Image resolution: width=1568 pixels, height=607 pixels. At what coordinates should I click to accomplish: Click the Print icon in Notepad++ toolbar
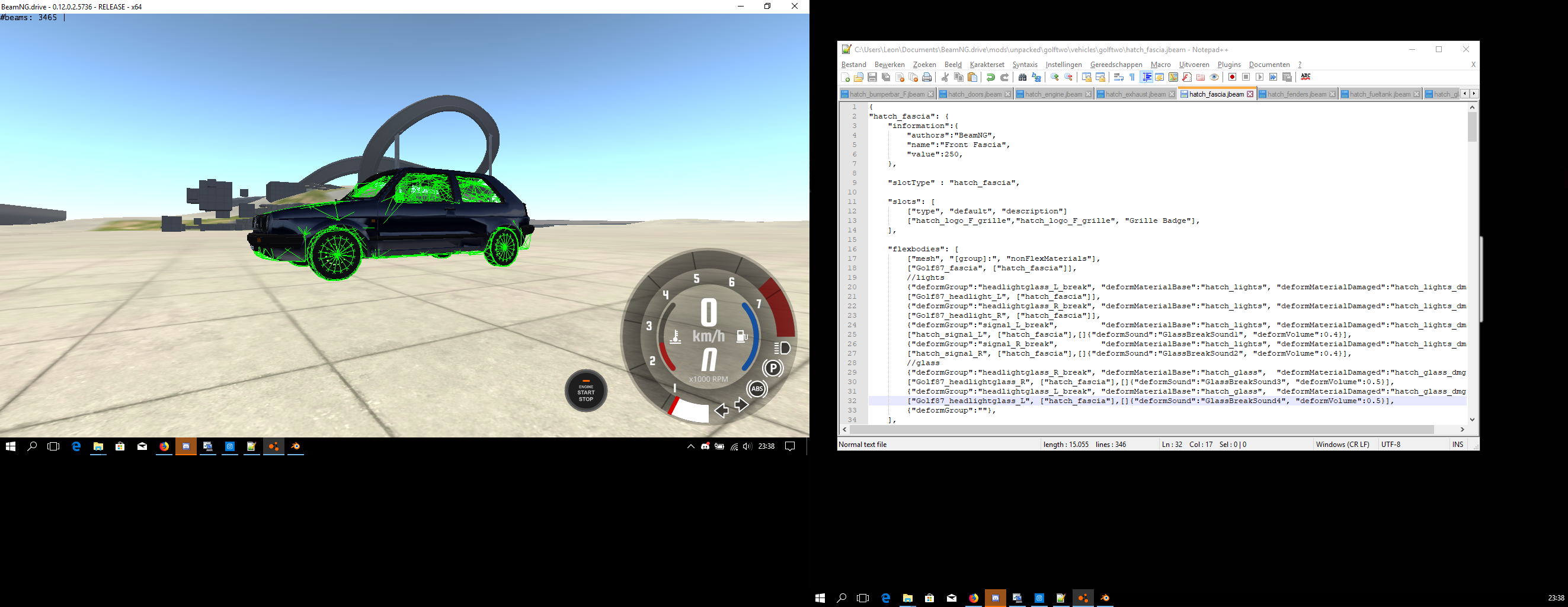(927, 76)
